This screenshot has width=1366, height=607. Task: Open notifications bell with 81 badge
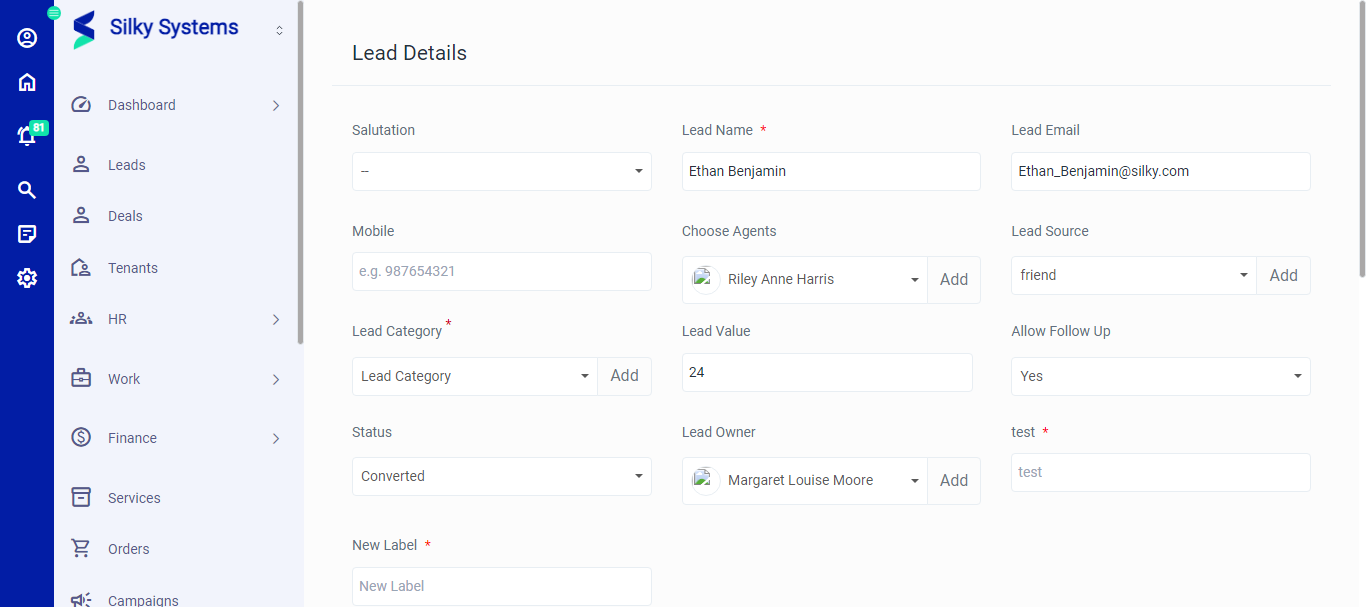27,136
